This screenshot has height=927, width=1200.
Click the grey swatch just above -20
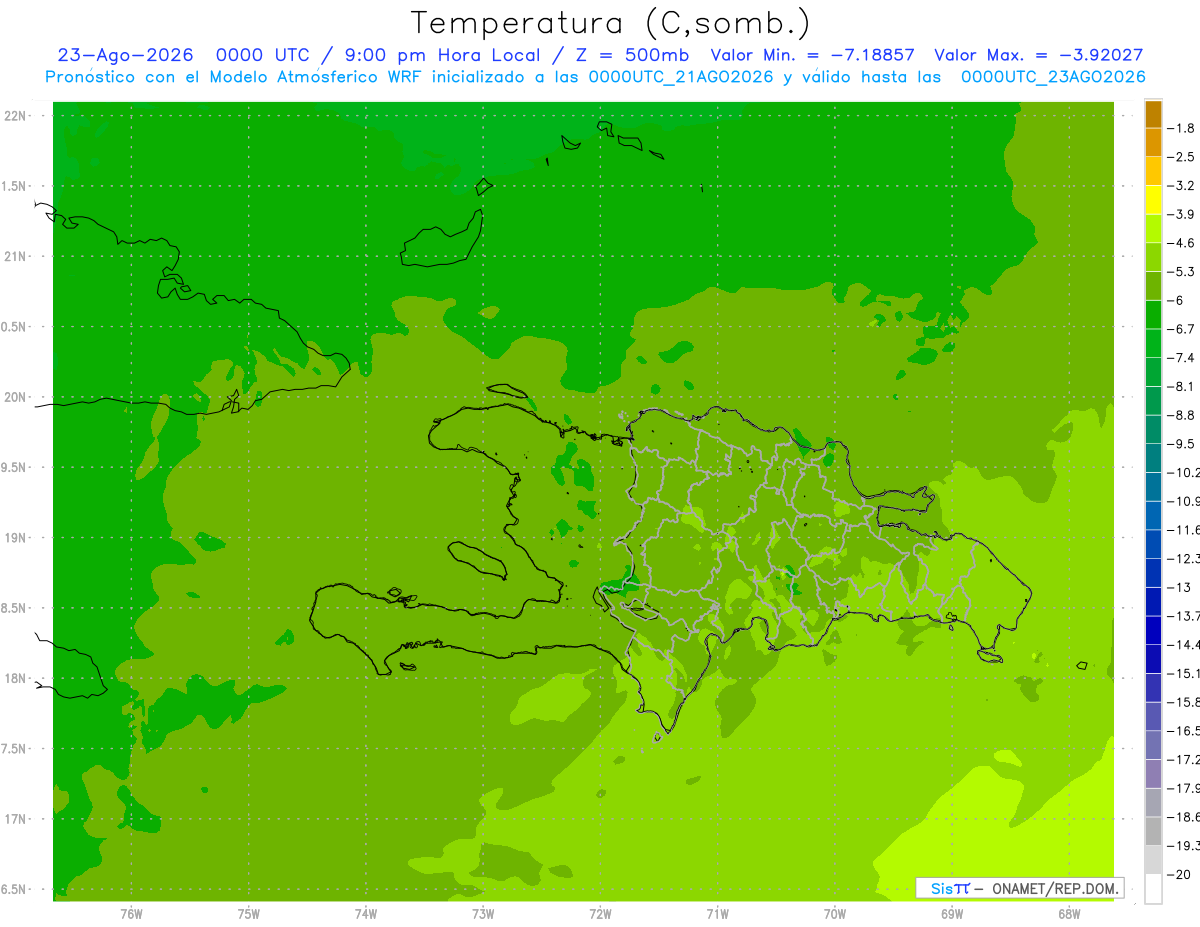[x=1153, y=860]
